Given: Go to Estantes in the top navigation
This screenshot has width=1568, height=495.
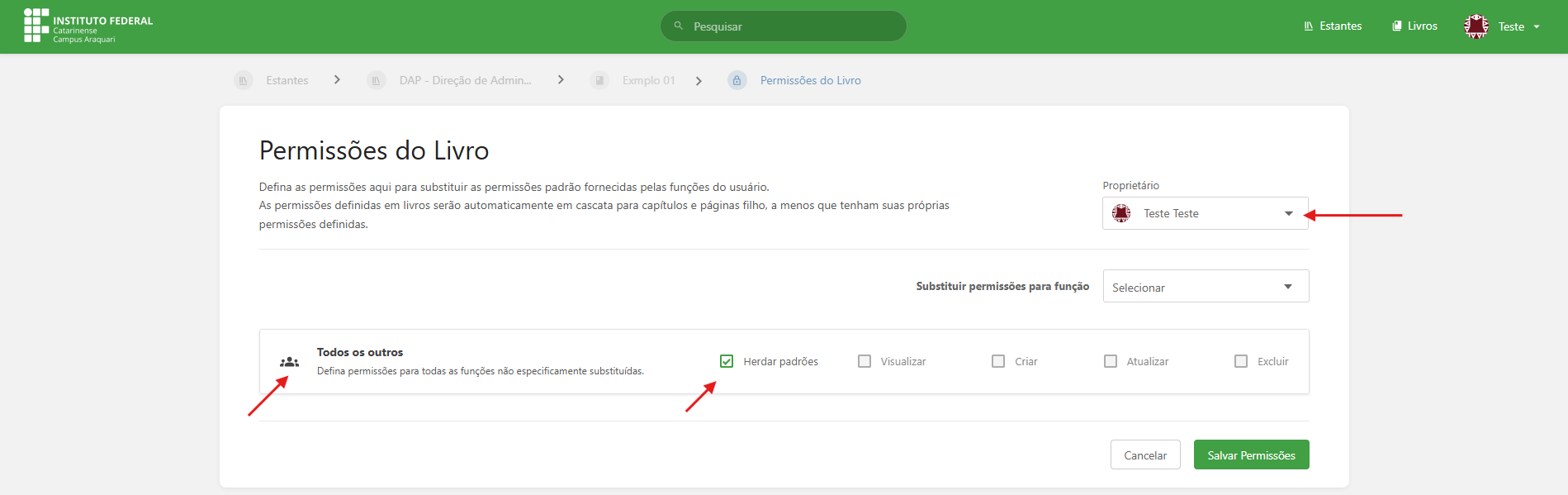Looking at the screenshot, I should 1333,26.
